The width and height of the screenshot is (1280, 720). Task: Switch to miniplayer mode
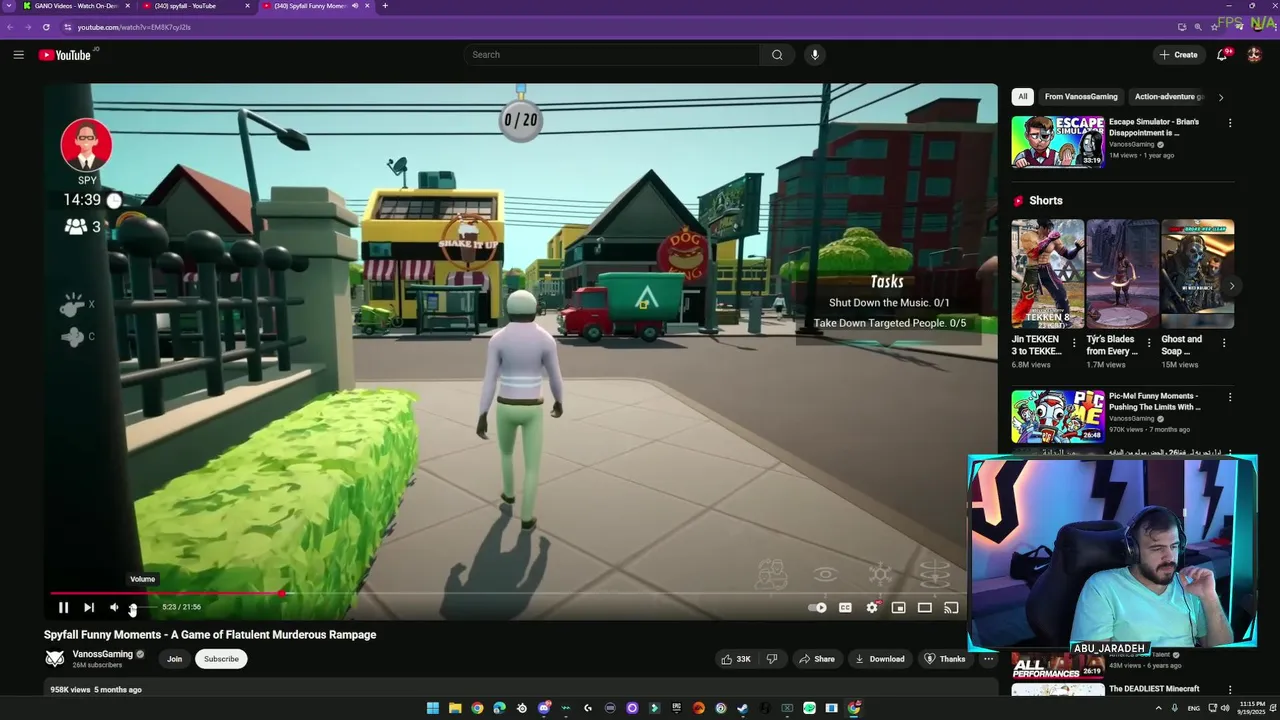[x=898, y=607]
